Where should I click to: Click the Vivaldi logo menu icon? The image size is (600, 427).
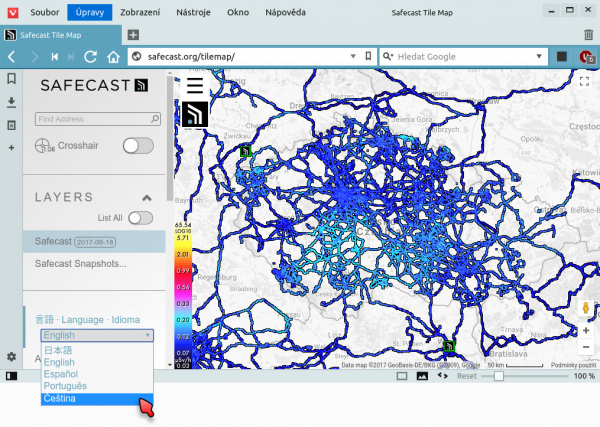coord(13,13)
